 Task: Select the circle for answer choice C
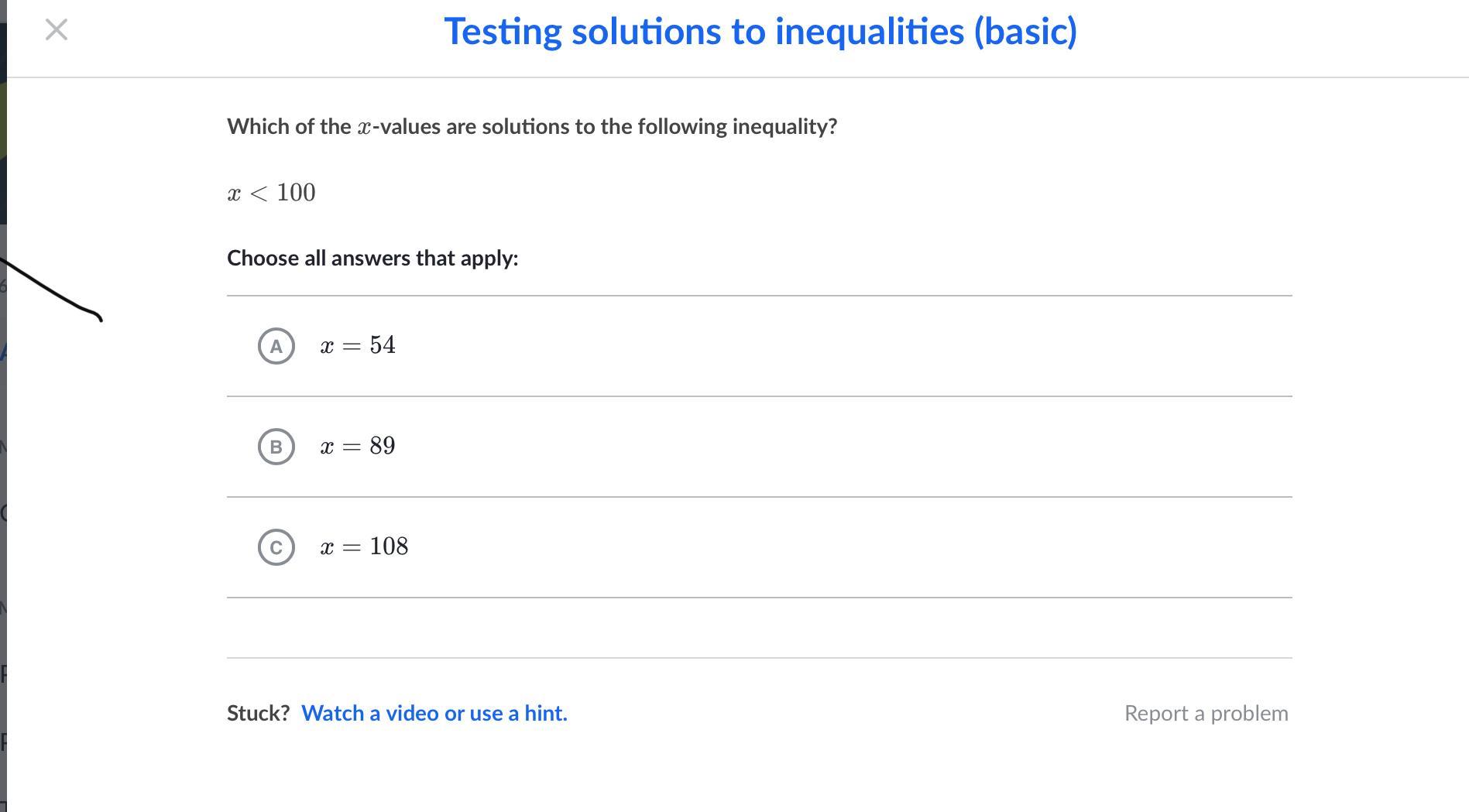pos(276,547)
